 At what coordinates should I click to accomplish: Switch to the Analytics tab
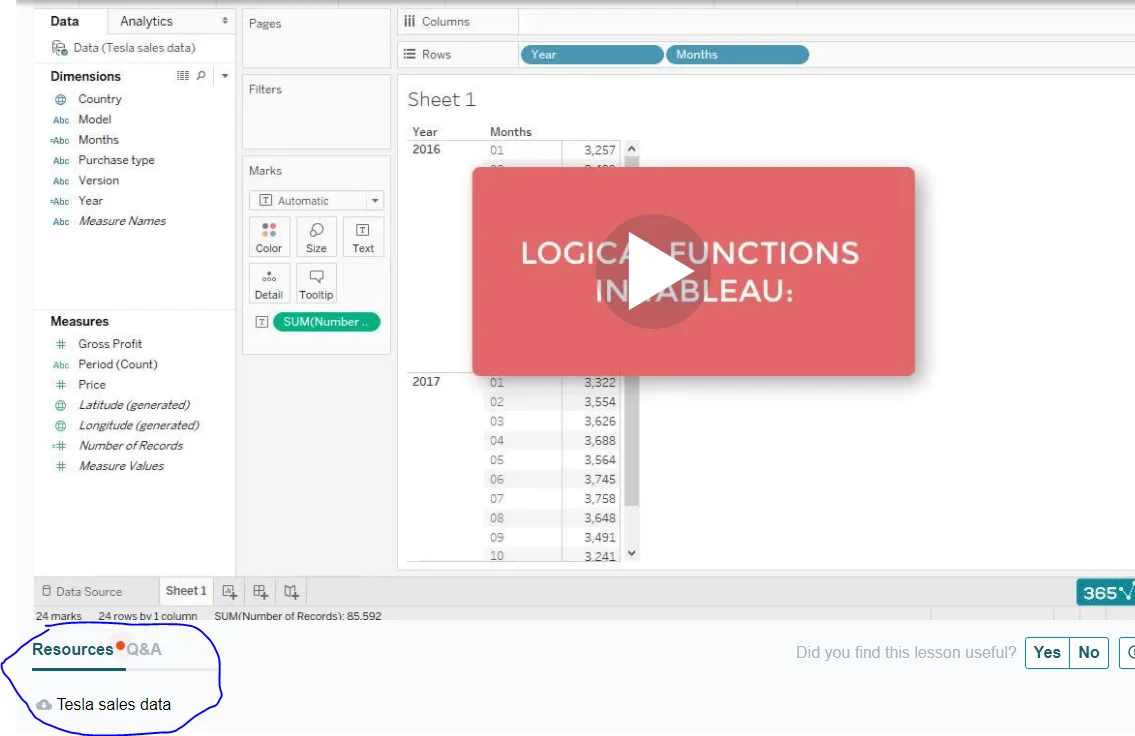point(146,21)
